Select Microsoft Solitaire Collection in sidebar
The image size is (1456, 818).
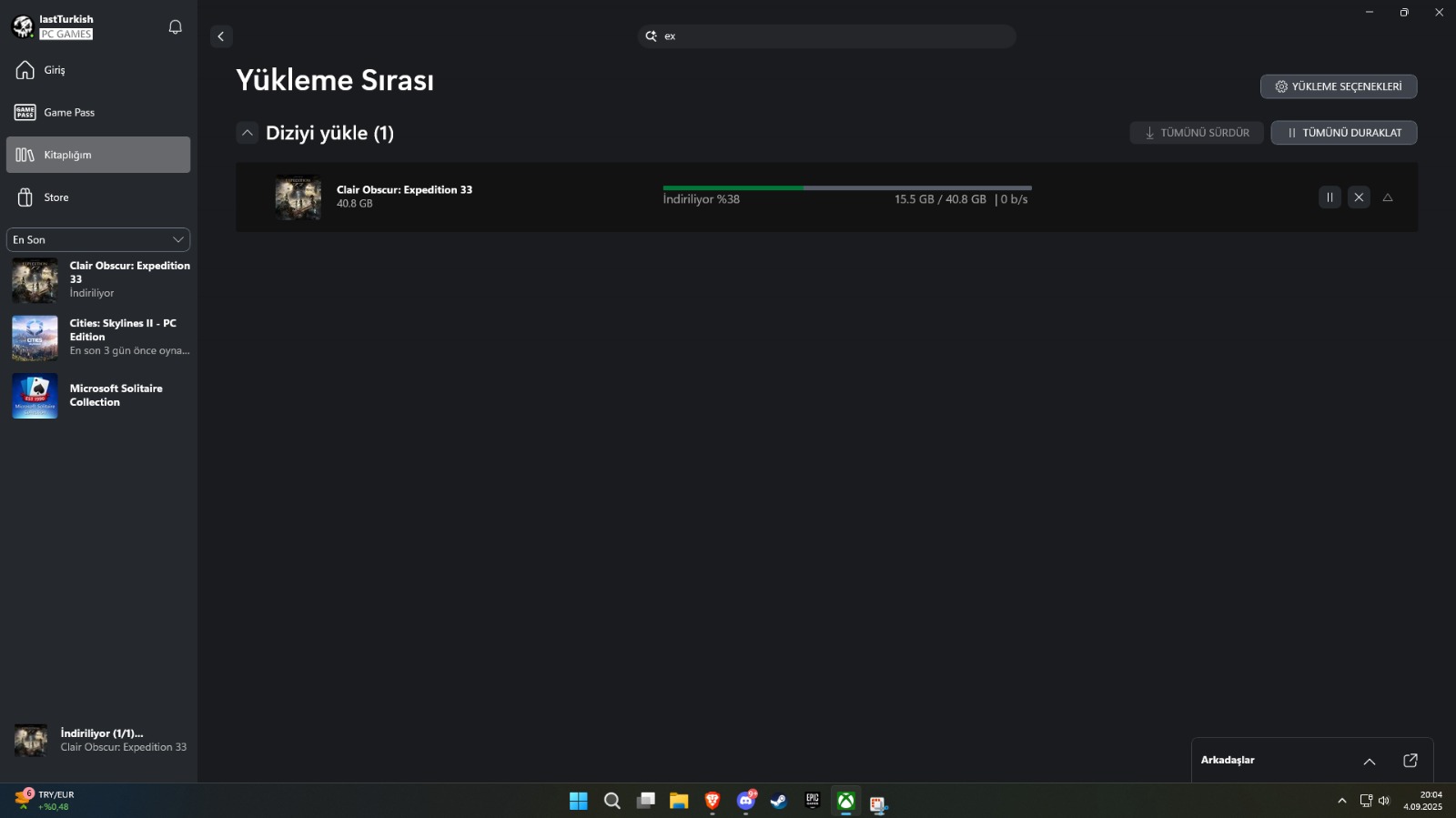98,396
